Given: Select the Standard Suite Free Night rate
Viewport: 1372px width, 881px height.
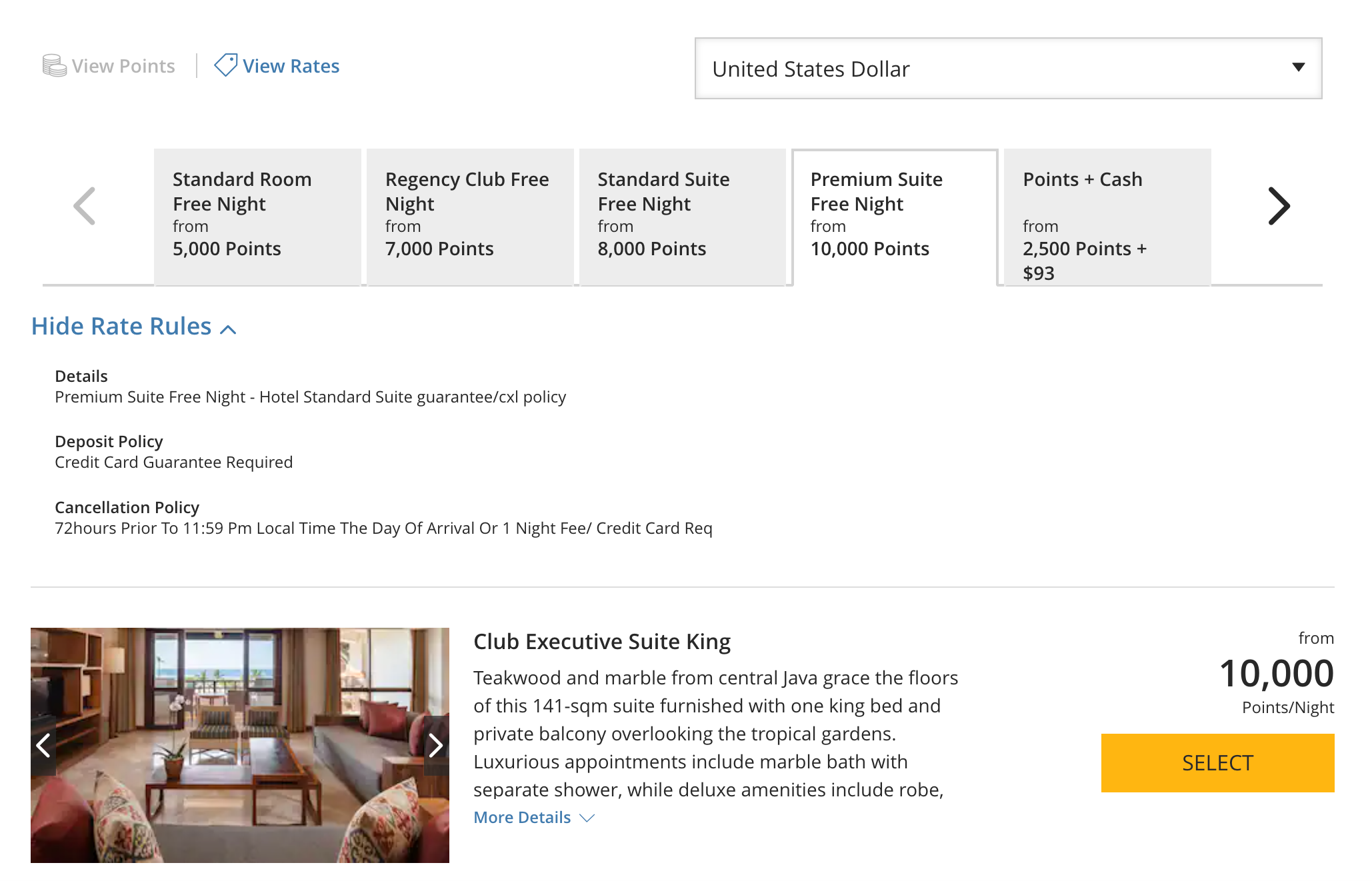Looking at the screenshot, I should 682,213.
